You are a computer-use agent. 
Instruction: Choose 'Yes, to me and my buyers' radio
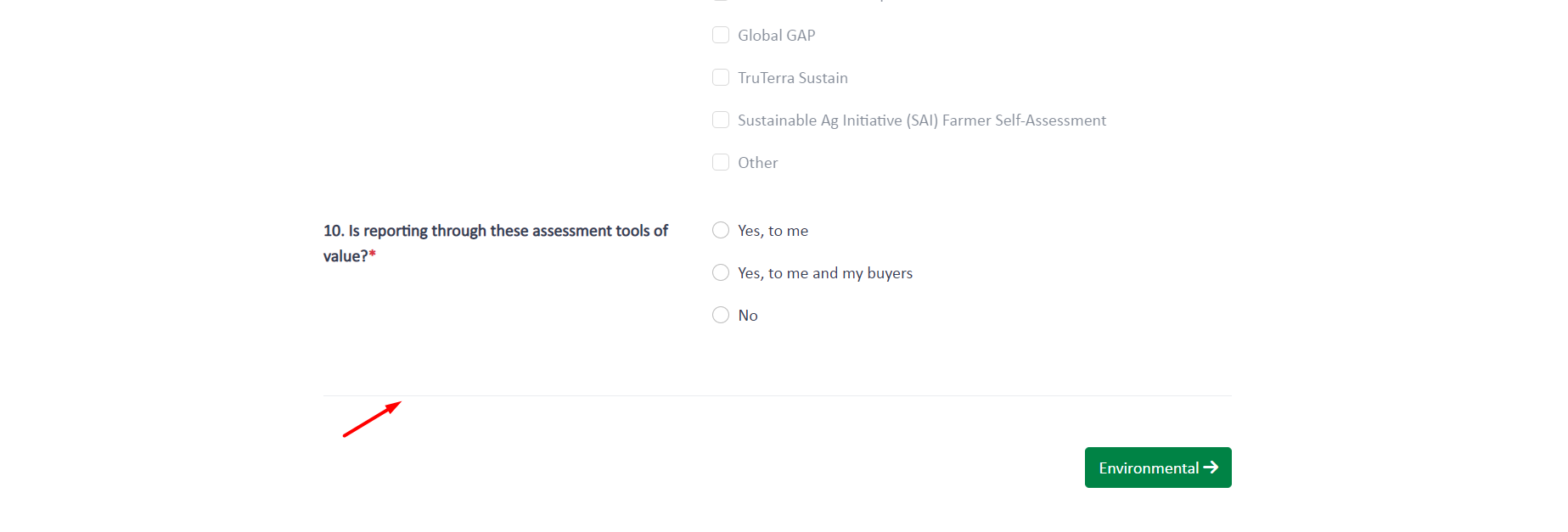pyautogui.click(x=721, y=272)
